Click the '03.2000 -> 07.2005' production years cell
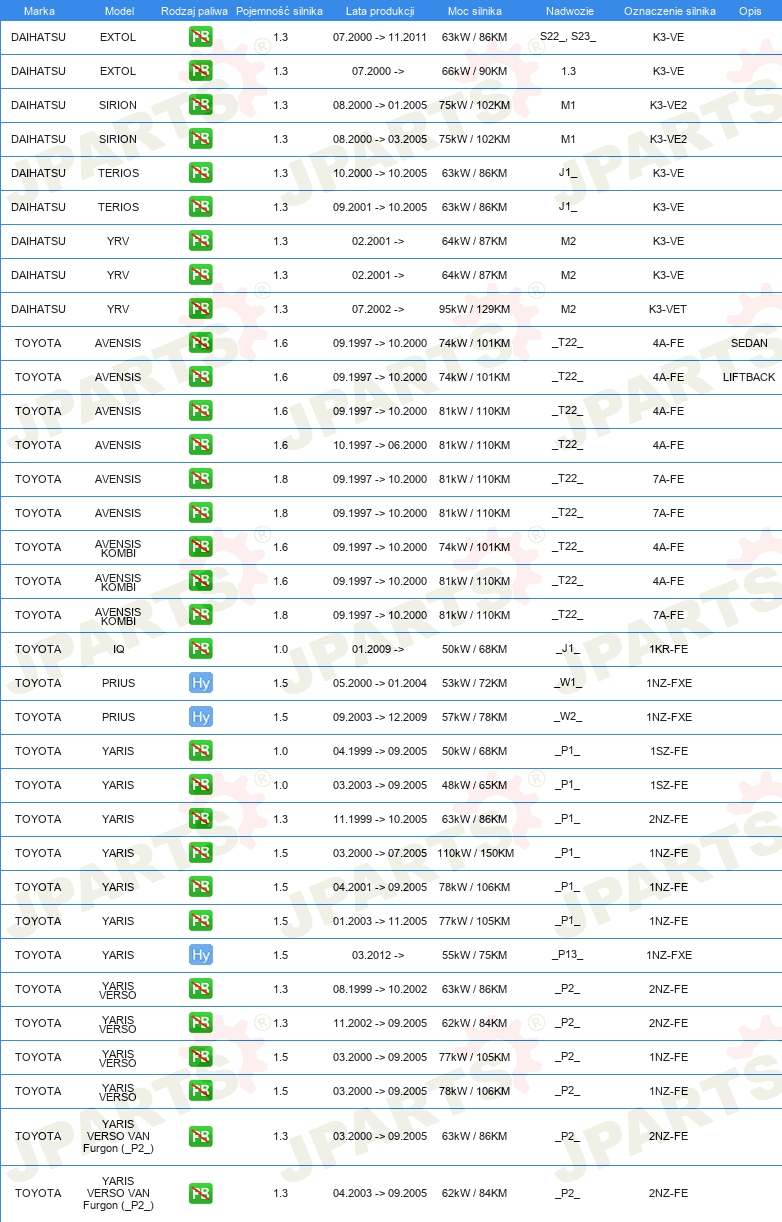Viewport: 782px width, 1222px height. coord(380,853)
